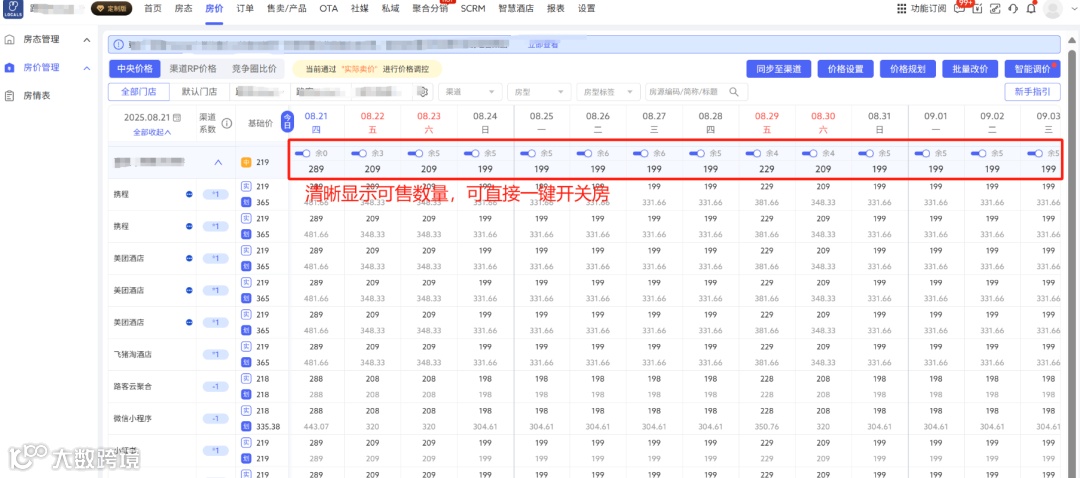Open the 房态 top menu
The width and height of the screenshot is (1080, 478).
pos(184,9)
